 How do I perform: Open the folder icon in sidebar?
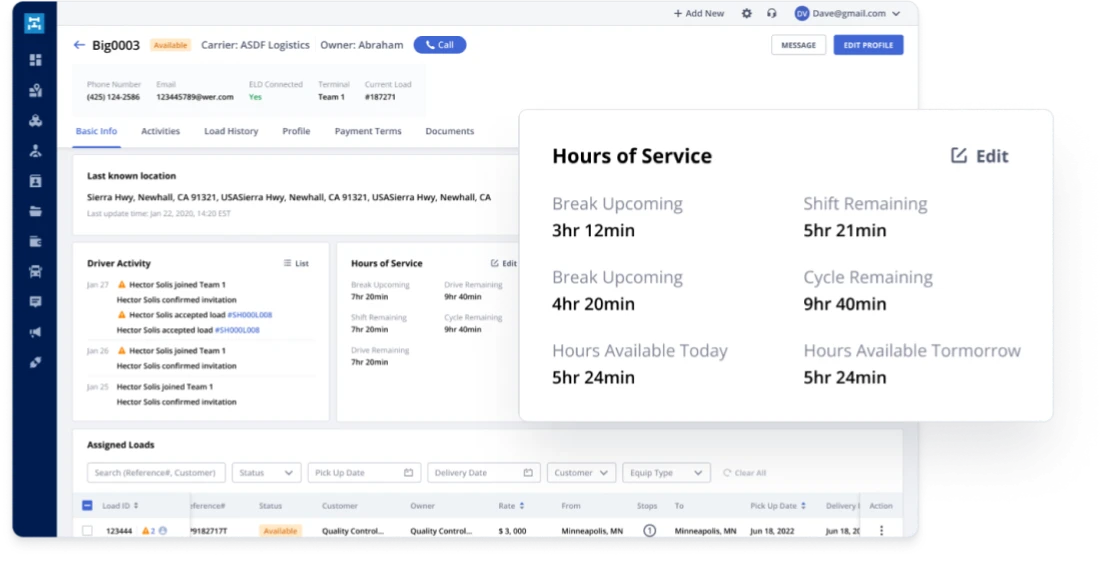36,211
